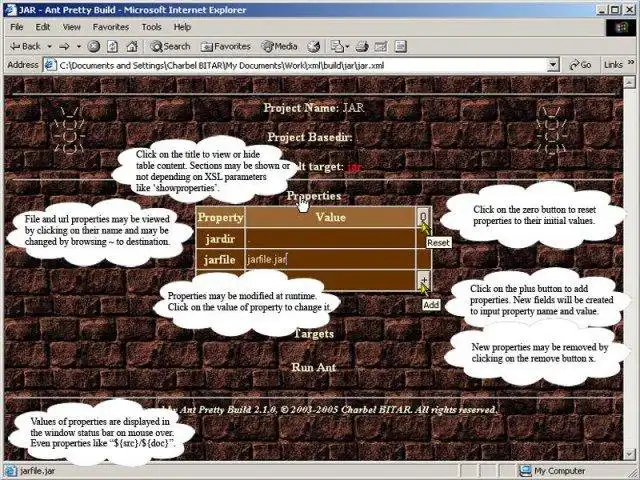Image resolution: width=640 pixels, height=480 pixels.
Task: Open the File menu
Action: pos(16,27)
